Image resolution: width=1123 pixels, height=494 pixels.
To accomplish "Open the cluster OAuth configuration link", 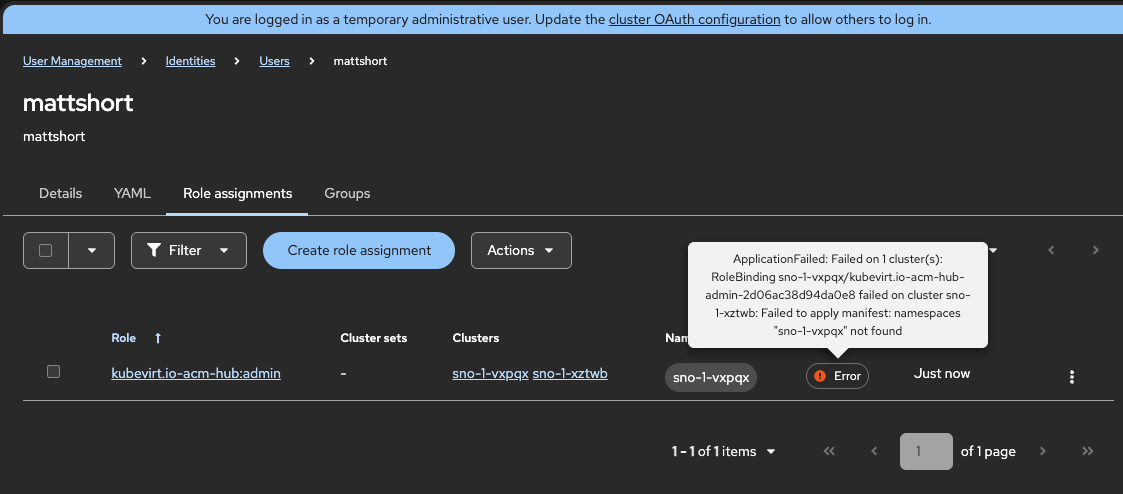I will click(x=694, y=19).
